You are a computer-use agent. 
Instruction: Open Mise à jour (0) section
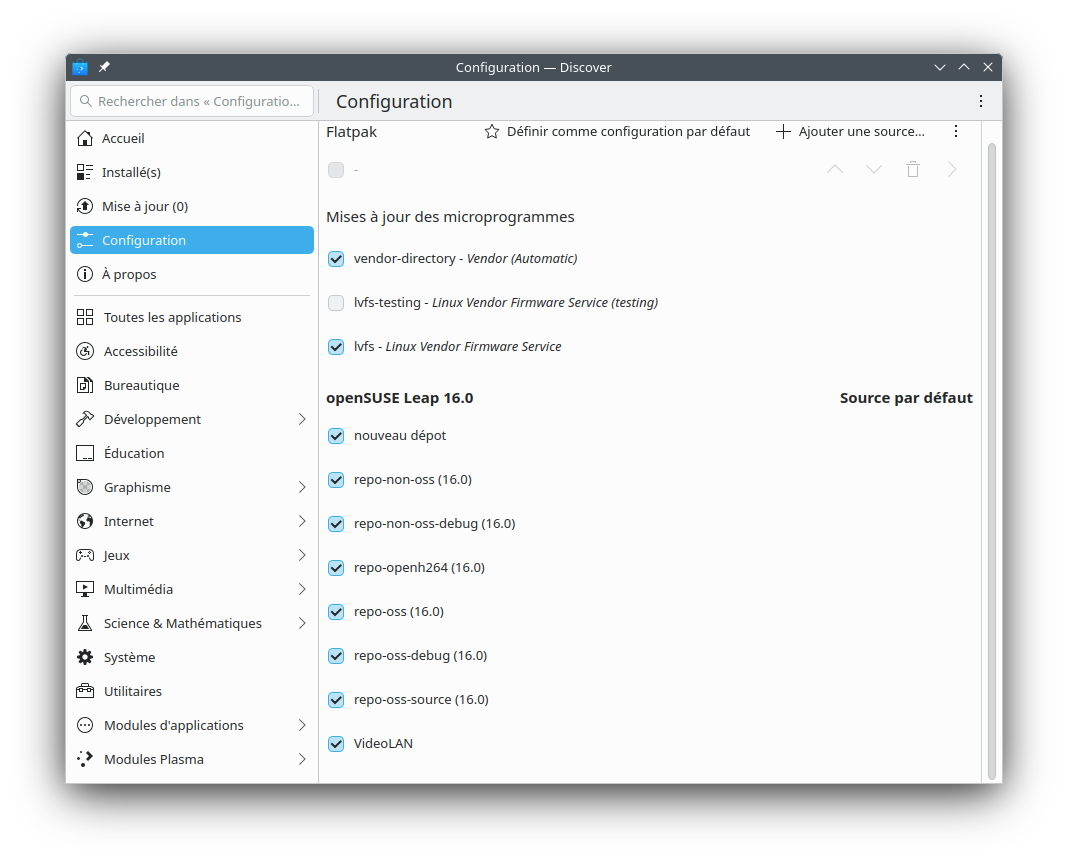pyautogui.click(x=144, y=206)
